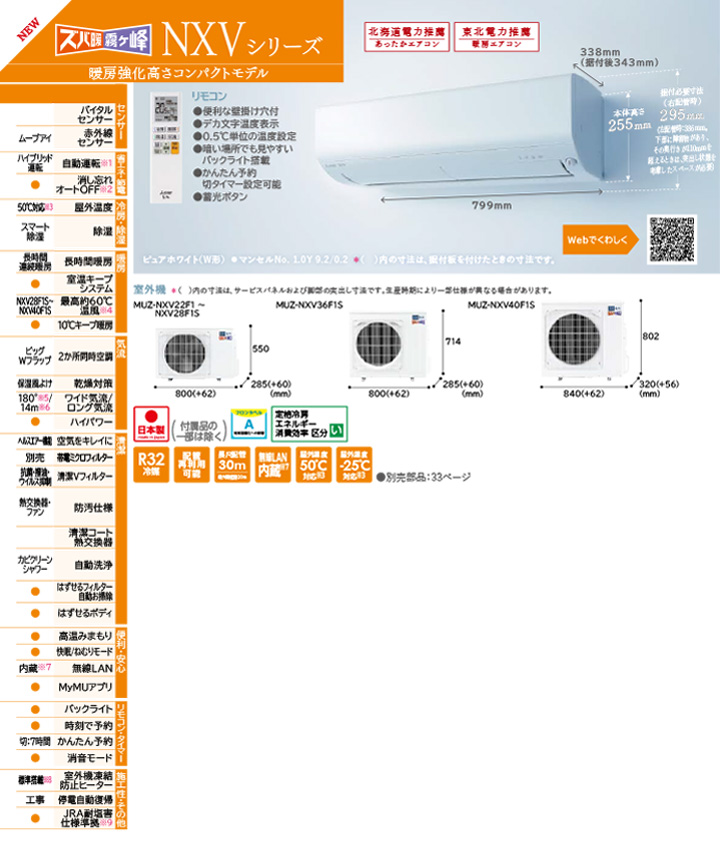
Task: Click the 室外機 heading
Action: click(150, 290)
